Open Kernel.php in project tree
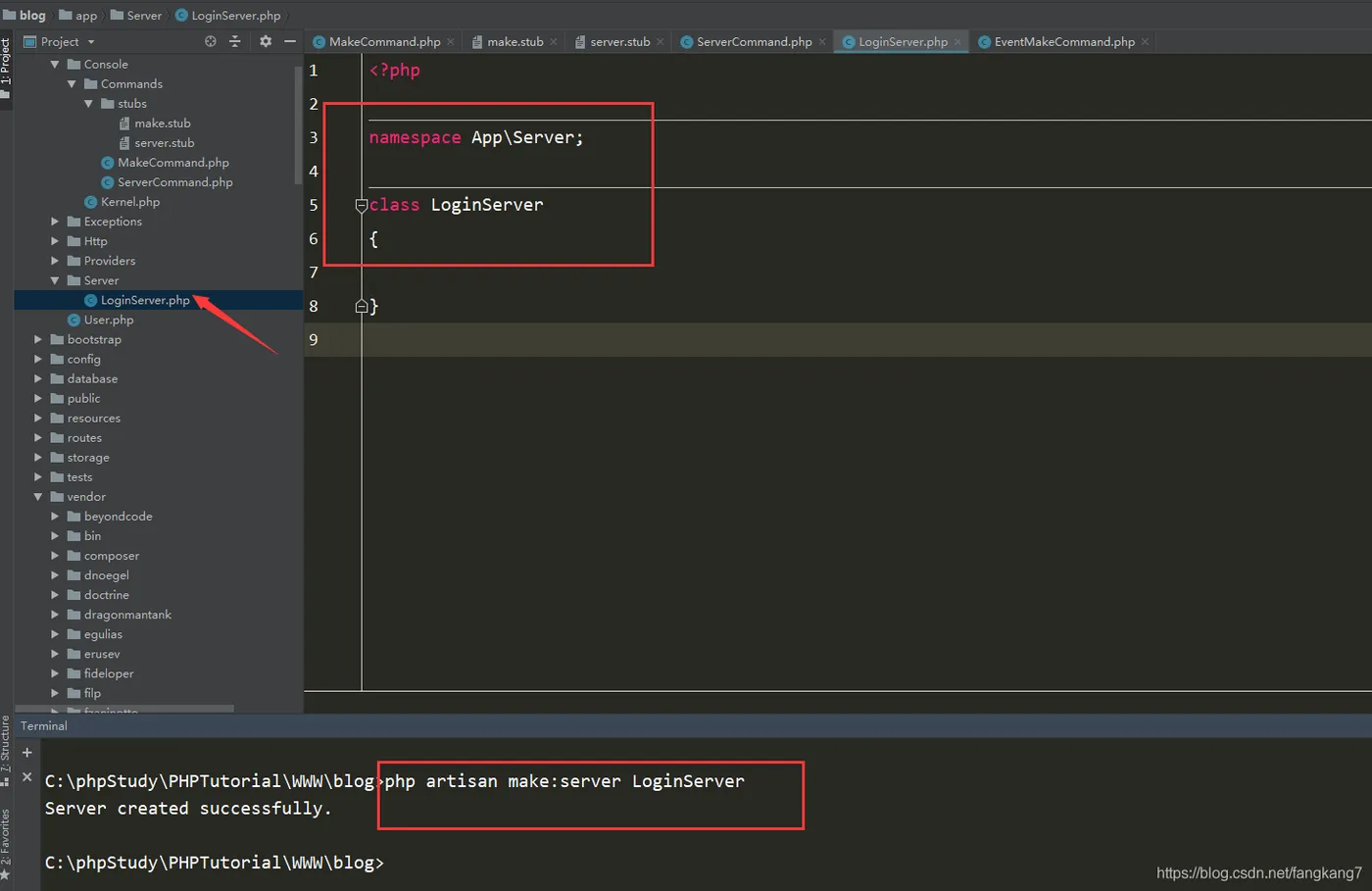1372x891 pixels. (122, 201)
